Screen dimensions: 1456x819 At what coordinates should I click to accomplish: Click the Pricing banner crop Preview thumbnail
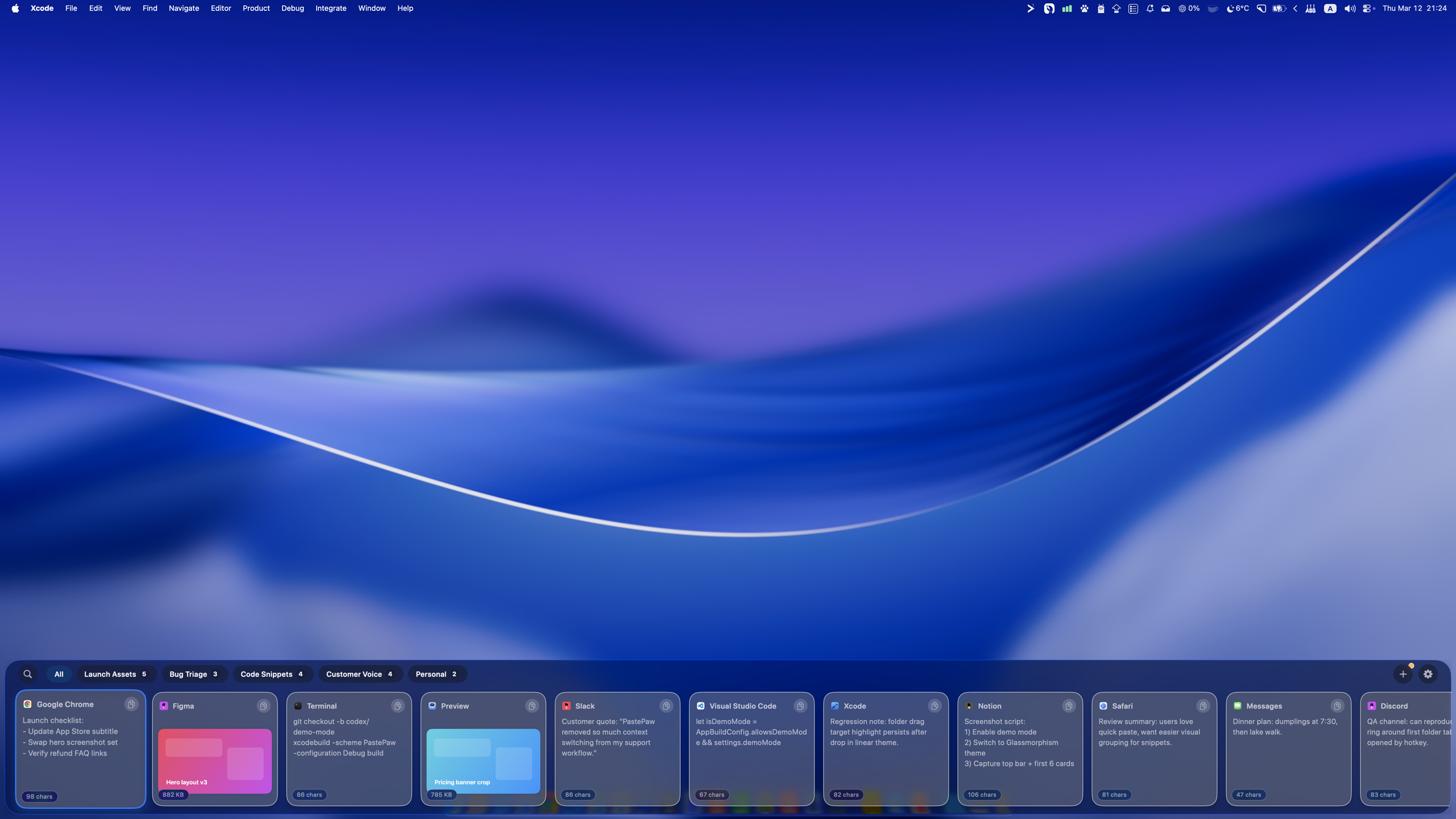coord(482,761)
